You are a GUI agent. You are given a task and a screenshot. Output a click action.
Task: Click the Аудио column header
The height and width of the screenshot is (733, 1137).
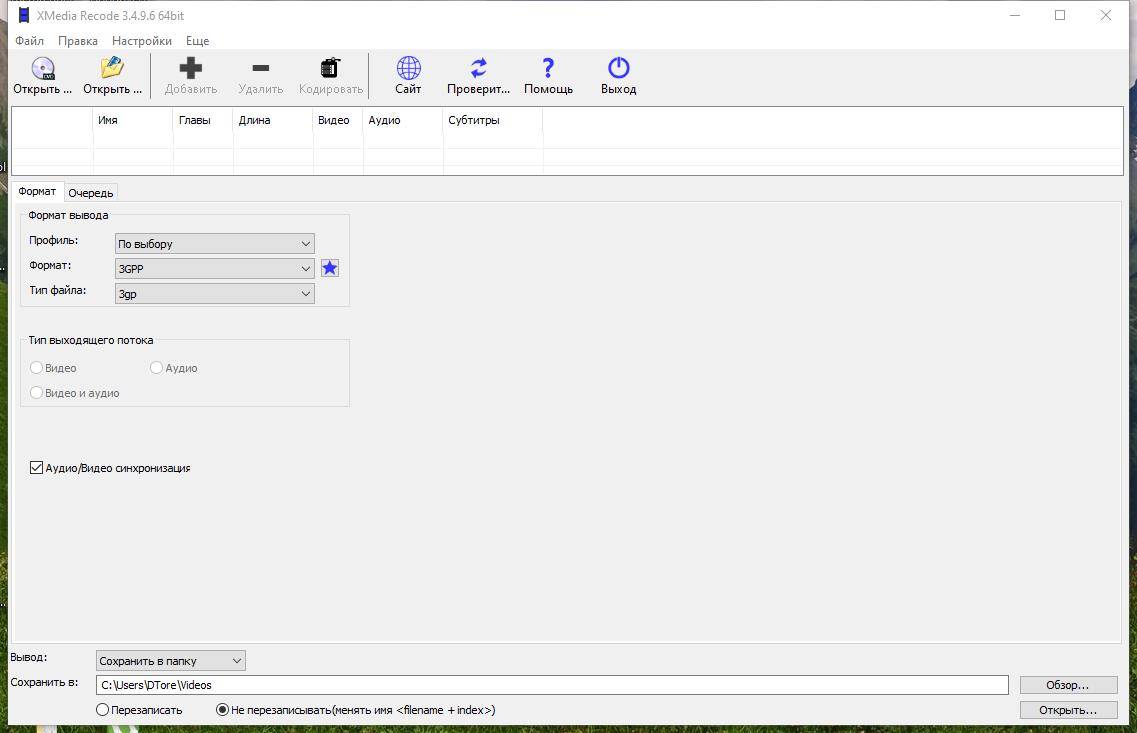point(402,120)
